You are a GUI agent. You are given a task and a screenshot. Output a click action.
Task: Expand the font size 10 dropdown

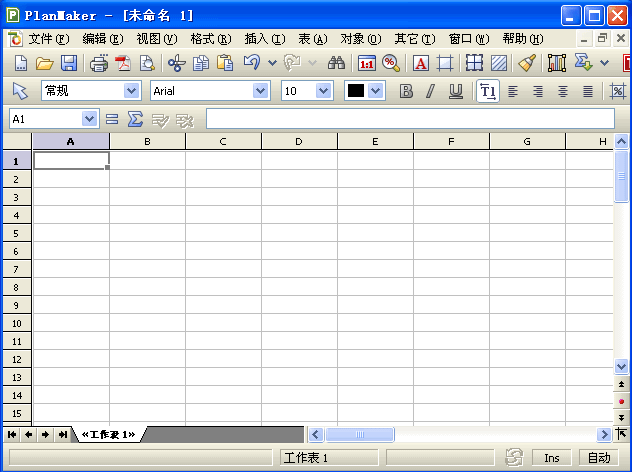[323, 91]
